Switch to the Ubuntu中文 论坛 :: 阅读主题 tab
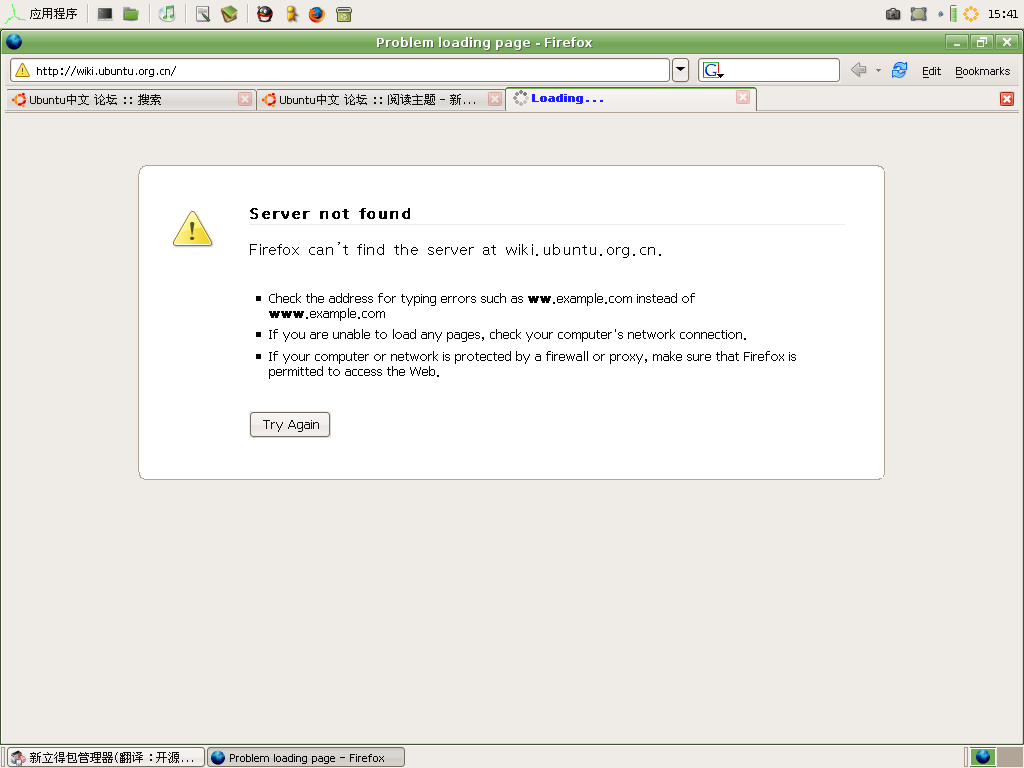Screen dimensions: 1024x768 pos(381,99)
